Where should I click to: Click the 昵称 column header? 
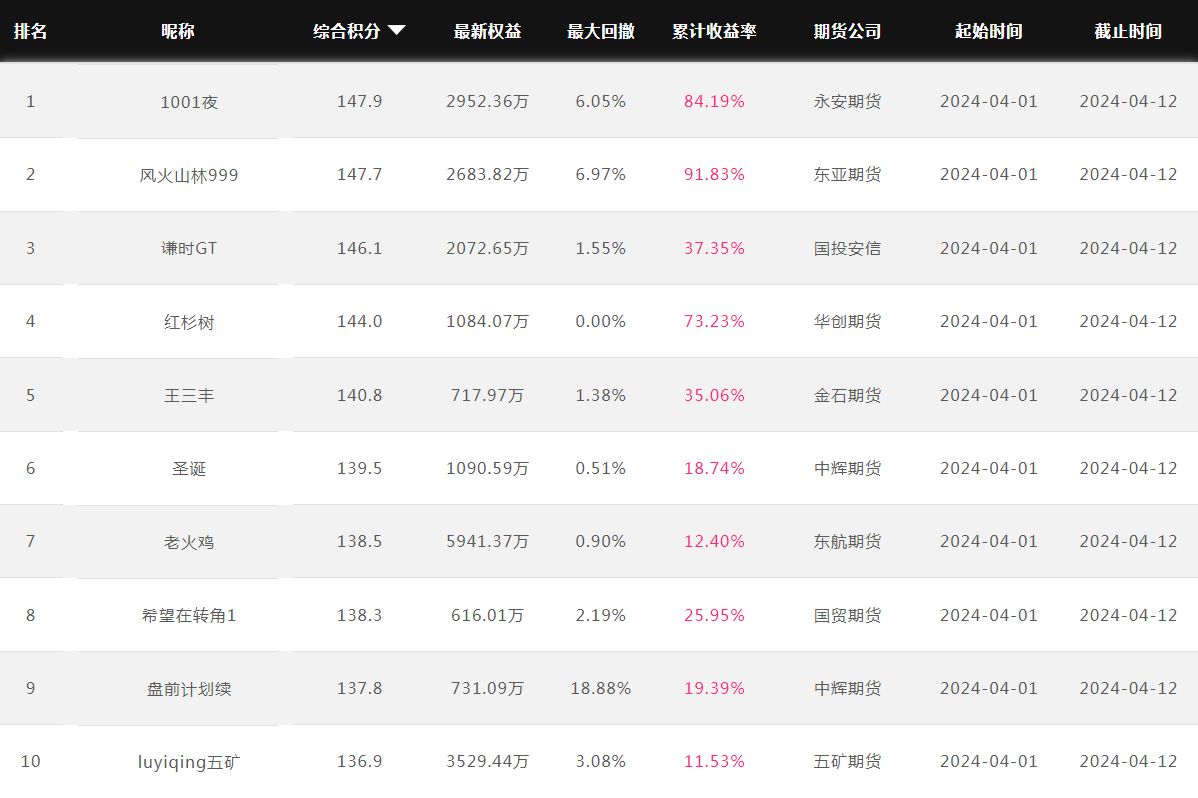pos(178,31)
